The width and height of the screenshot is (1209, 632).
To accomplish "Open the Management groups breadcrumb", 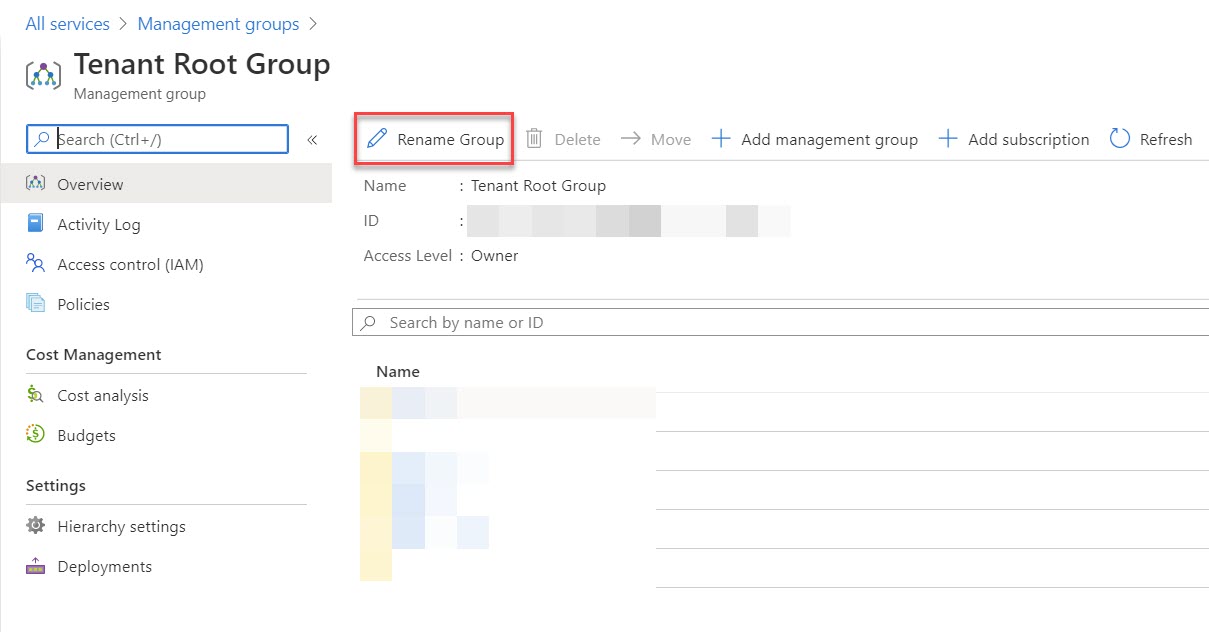I will [218, 23].
